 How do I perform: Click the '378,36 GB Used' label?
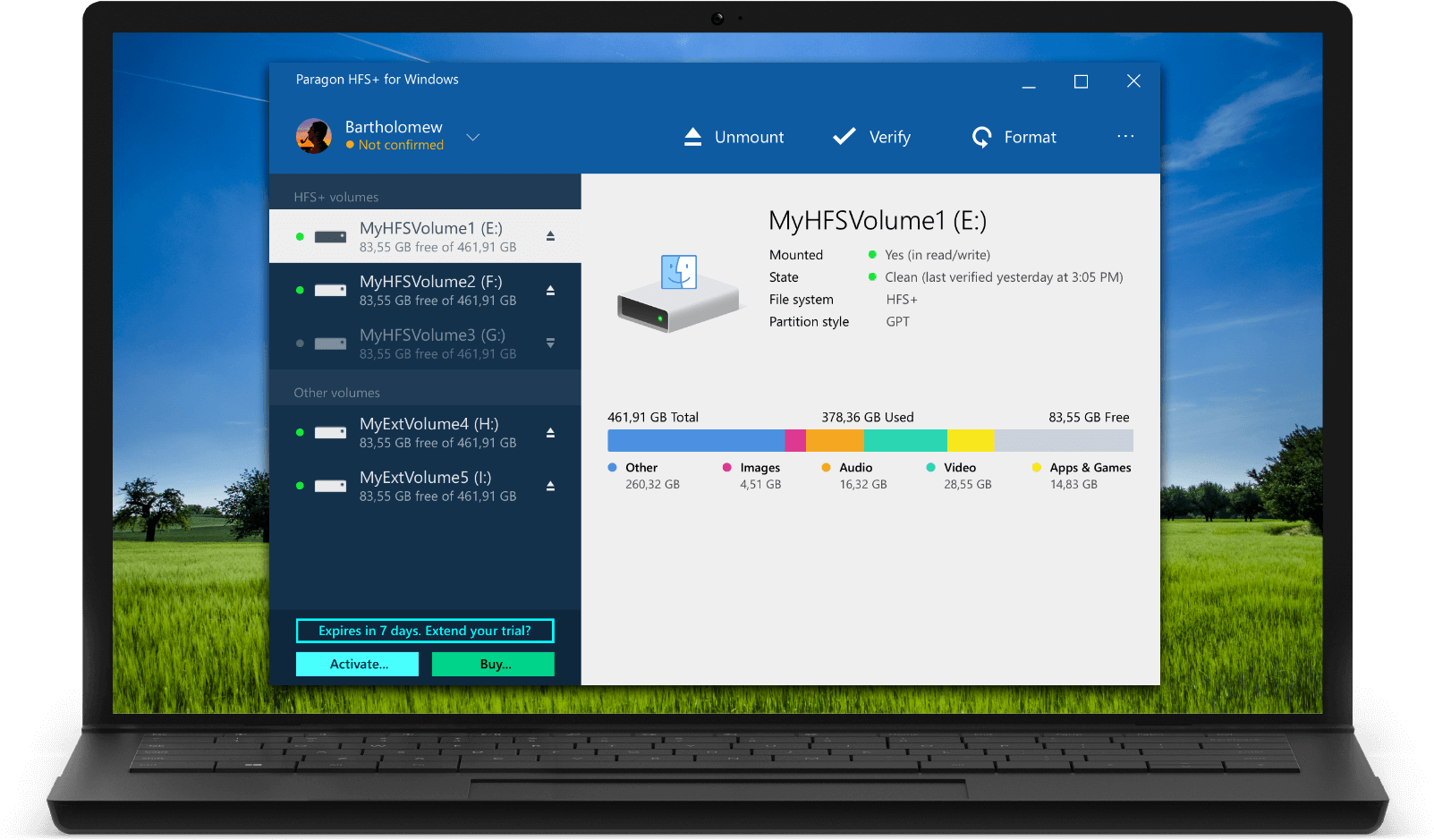pos(868,417)
